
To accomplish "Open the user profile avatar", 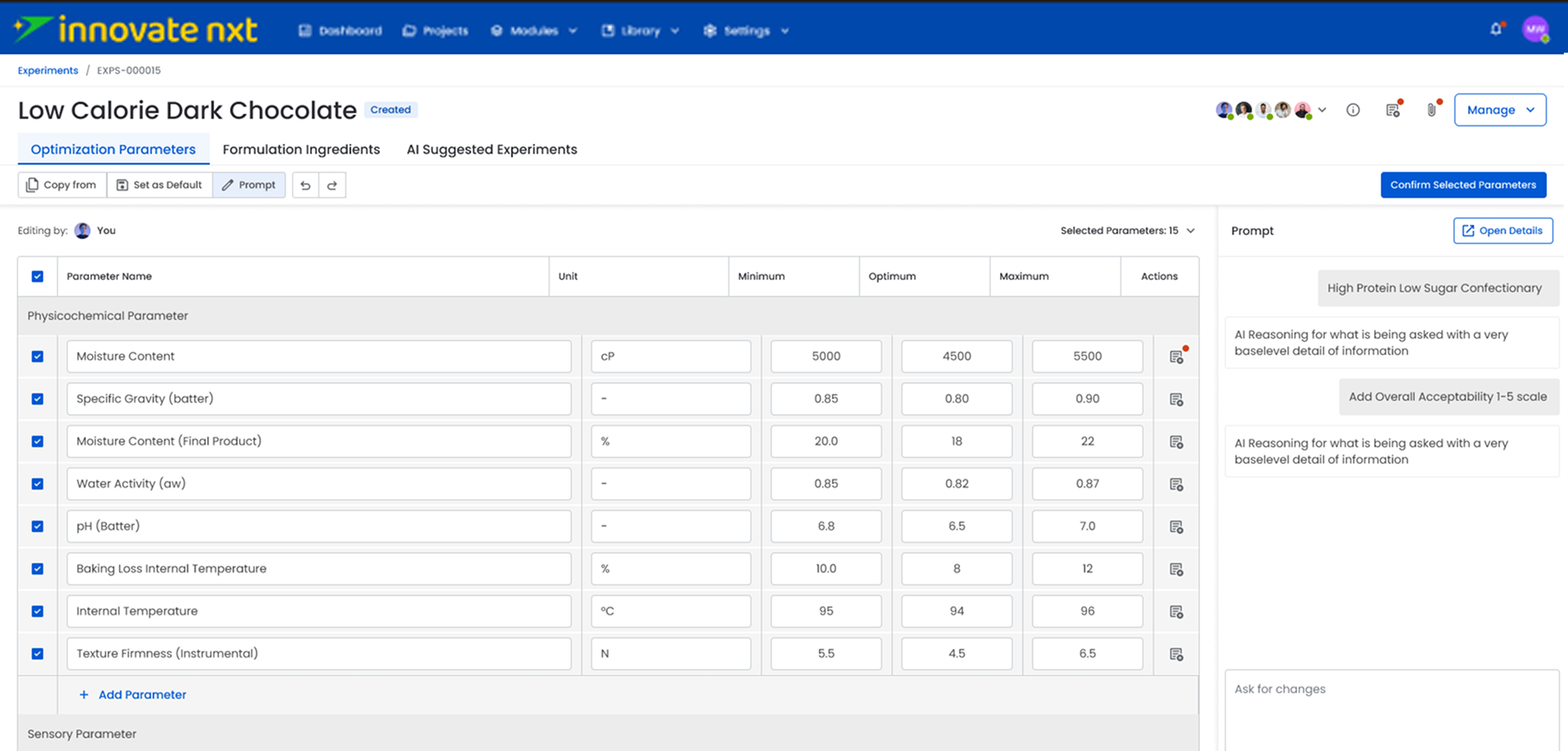I will pos(1535,29).
